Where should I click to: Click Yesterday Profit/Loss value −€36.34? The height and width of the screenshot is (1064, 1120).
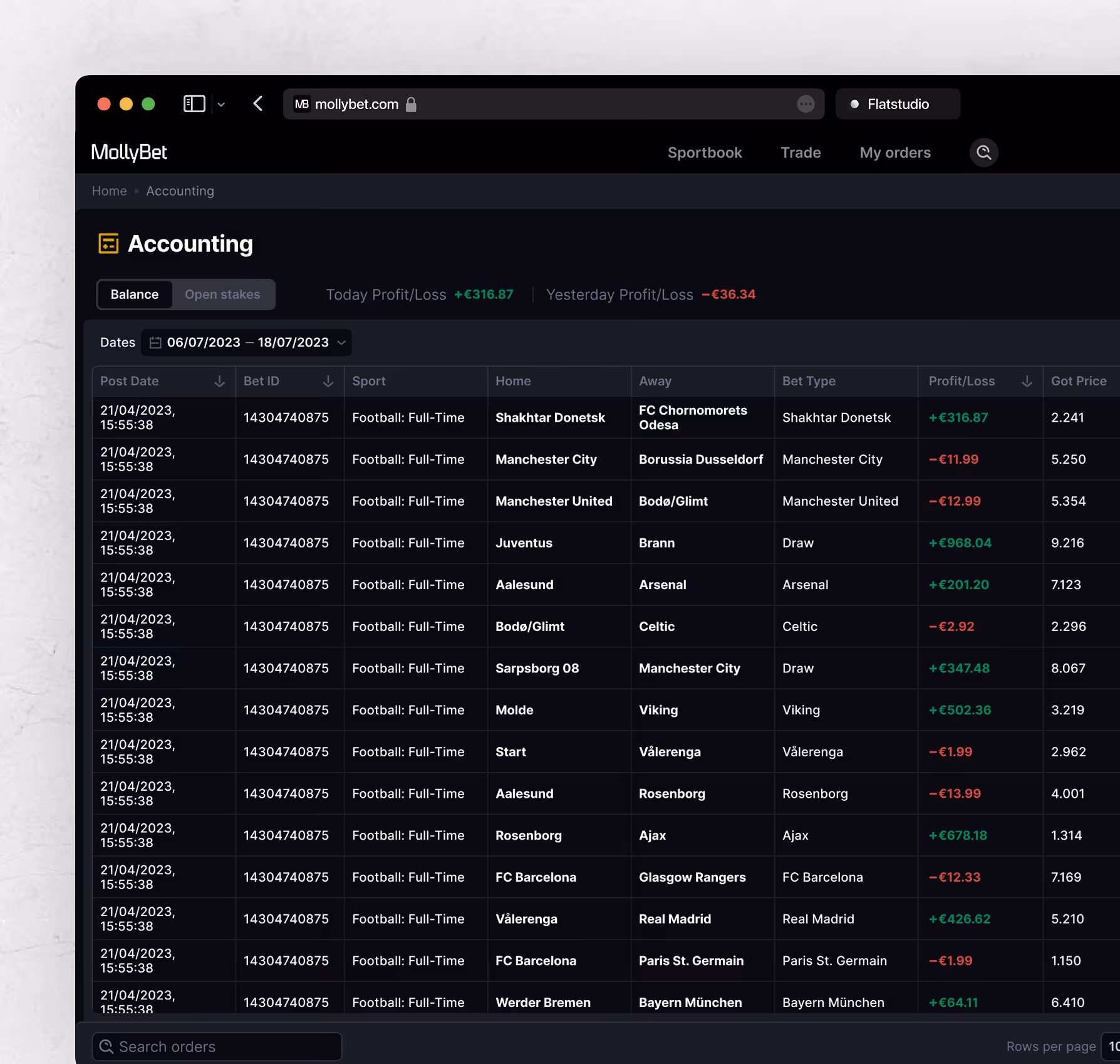click(729, 295)
